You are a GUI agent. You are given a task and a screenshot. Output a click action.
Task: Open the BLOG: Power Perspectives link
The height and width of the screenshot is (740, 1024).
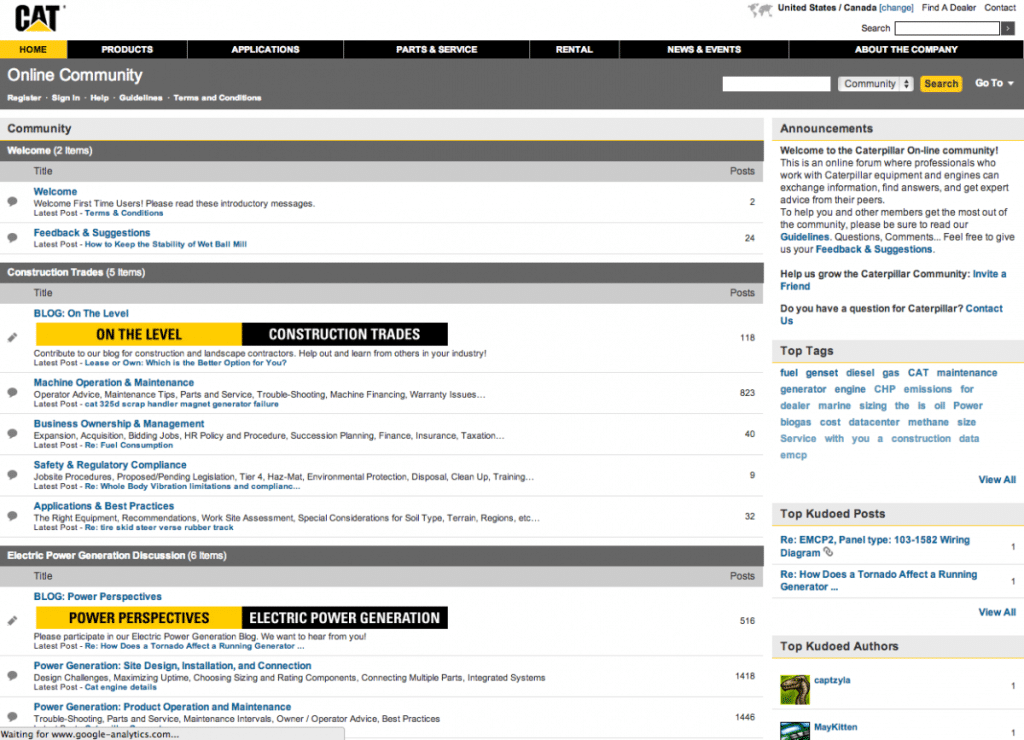tap(97, 597)
